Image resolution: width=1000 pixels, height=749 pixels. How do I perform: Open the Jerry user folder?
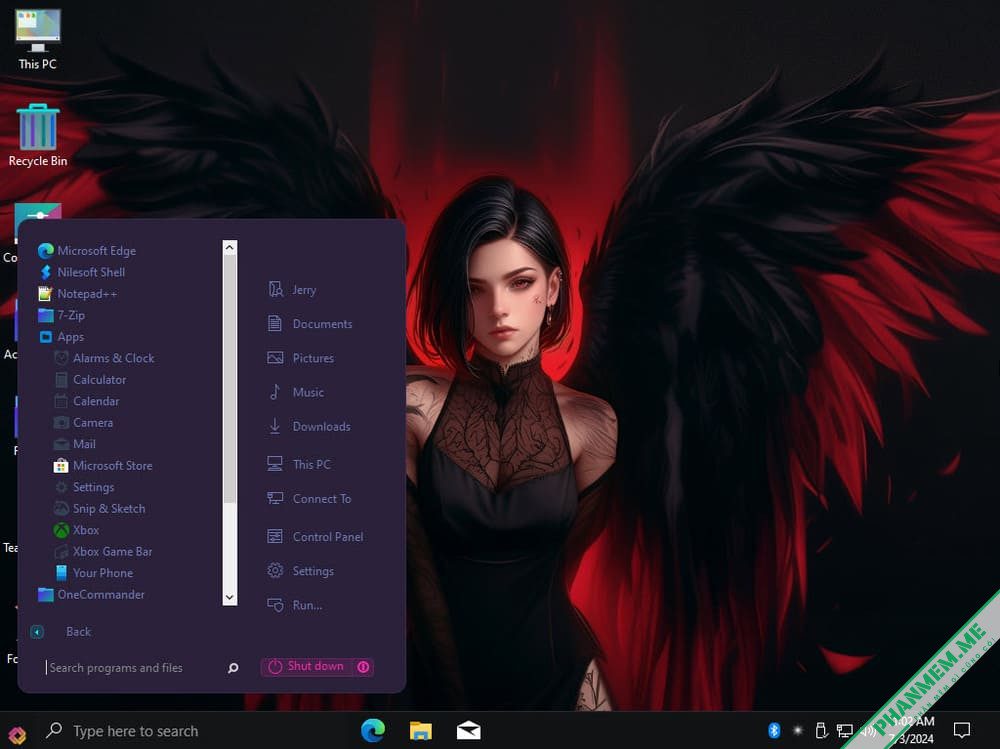click(x=292, y=290)
